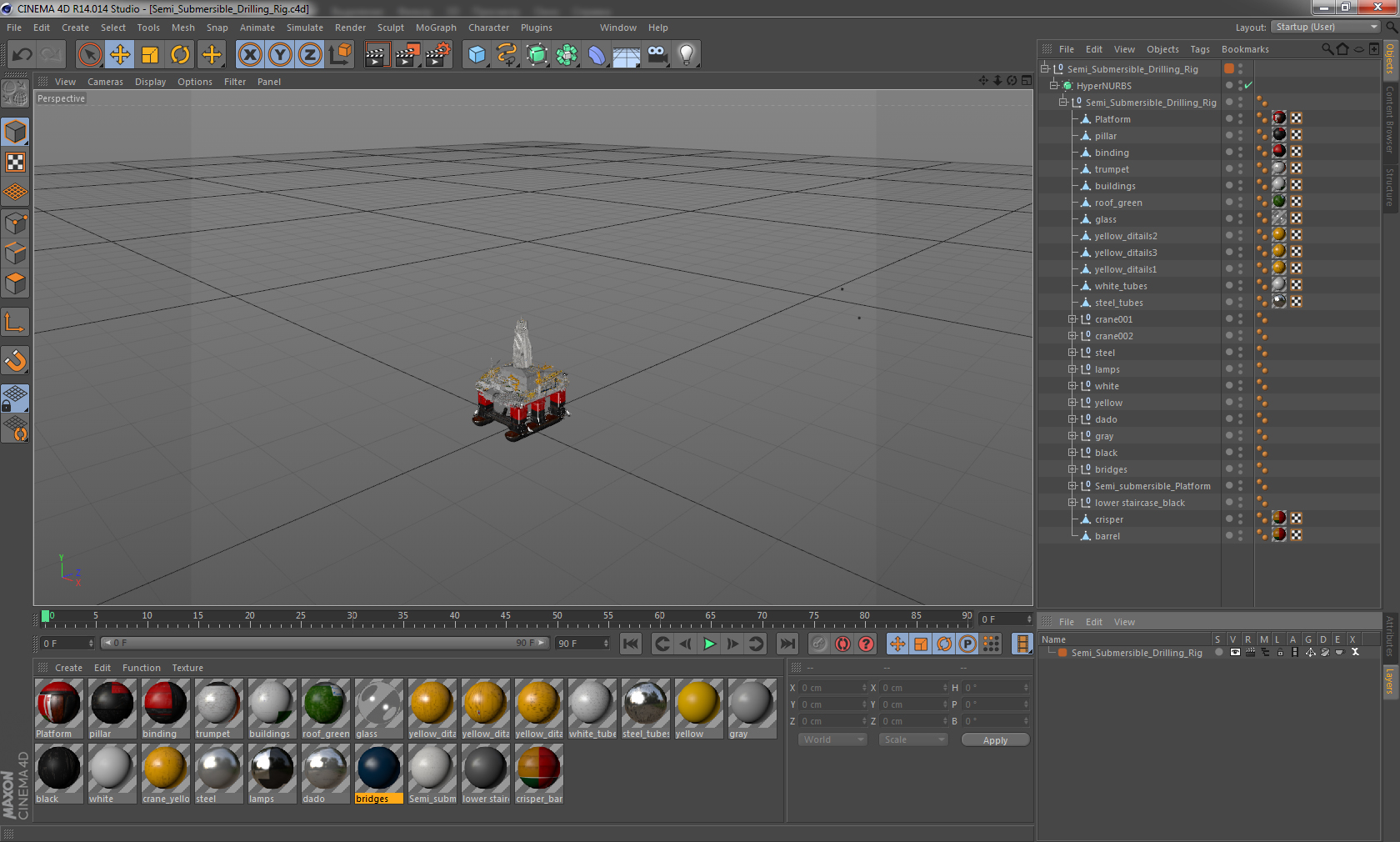Expand the lamps group
This screenshot has height=842, width=1400.
pos(1072,369)
